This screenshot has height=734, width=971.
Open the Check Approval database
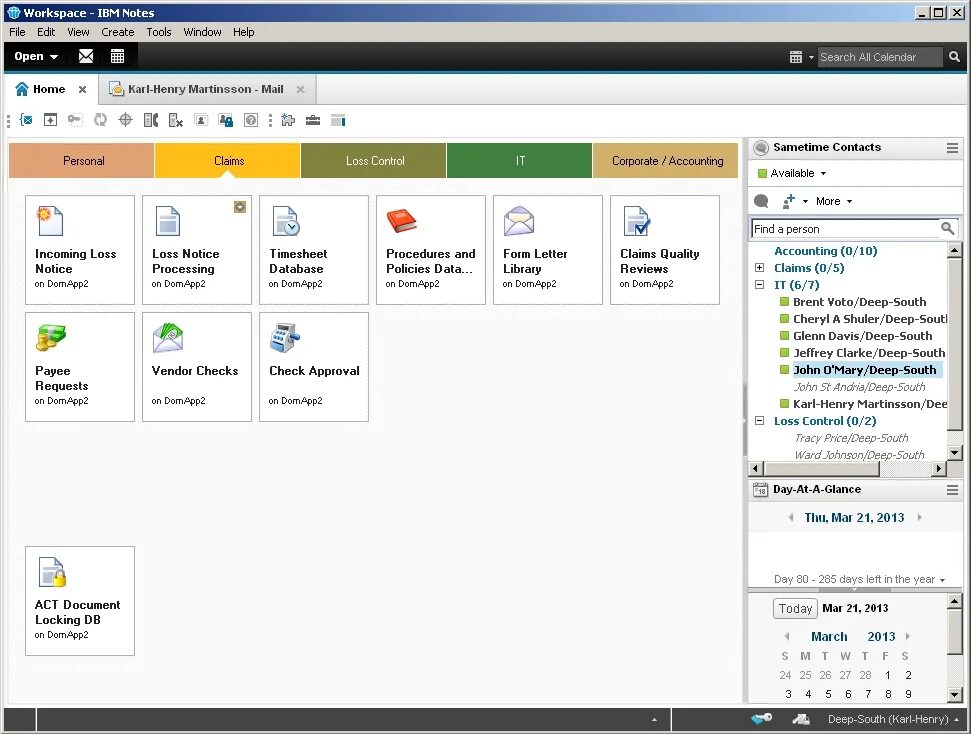pyautogui.click(x=314, y=366)
